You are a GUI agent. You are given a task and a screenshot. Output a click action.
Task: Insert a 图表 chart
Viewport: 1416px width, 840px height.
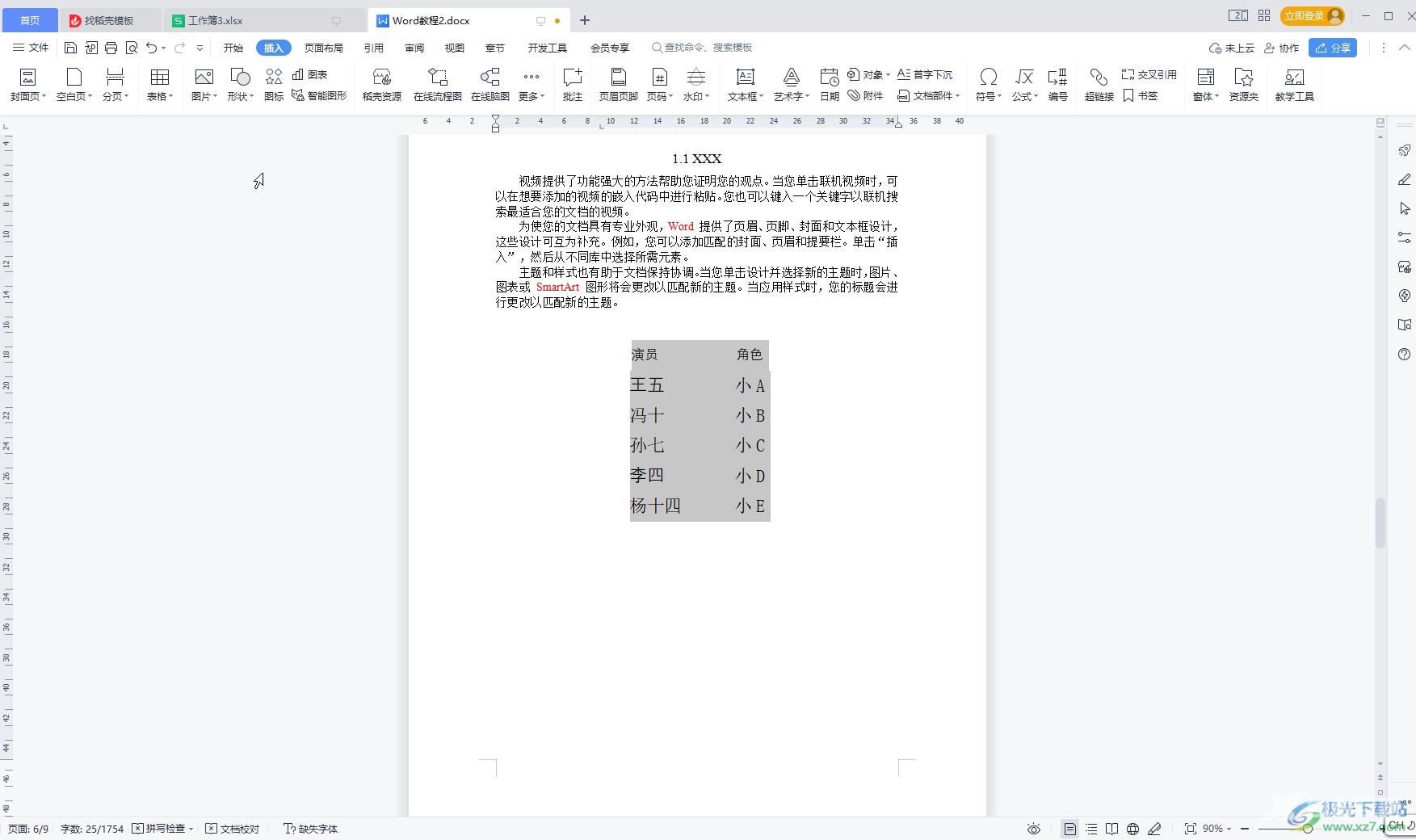coord(309,74)
